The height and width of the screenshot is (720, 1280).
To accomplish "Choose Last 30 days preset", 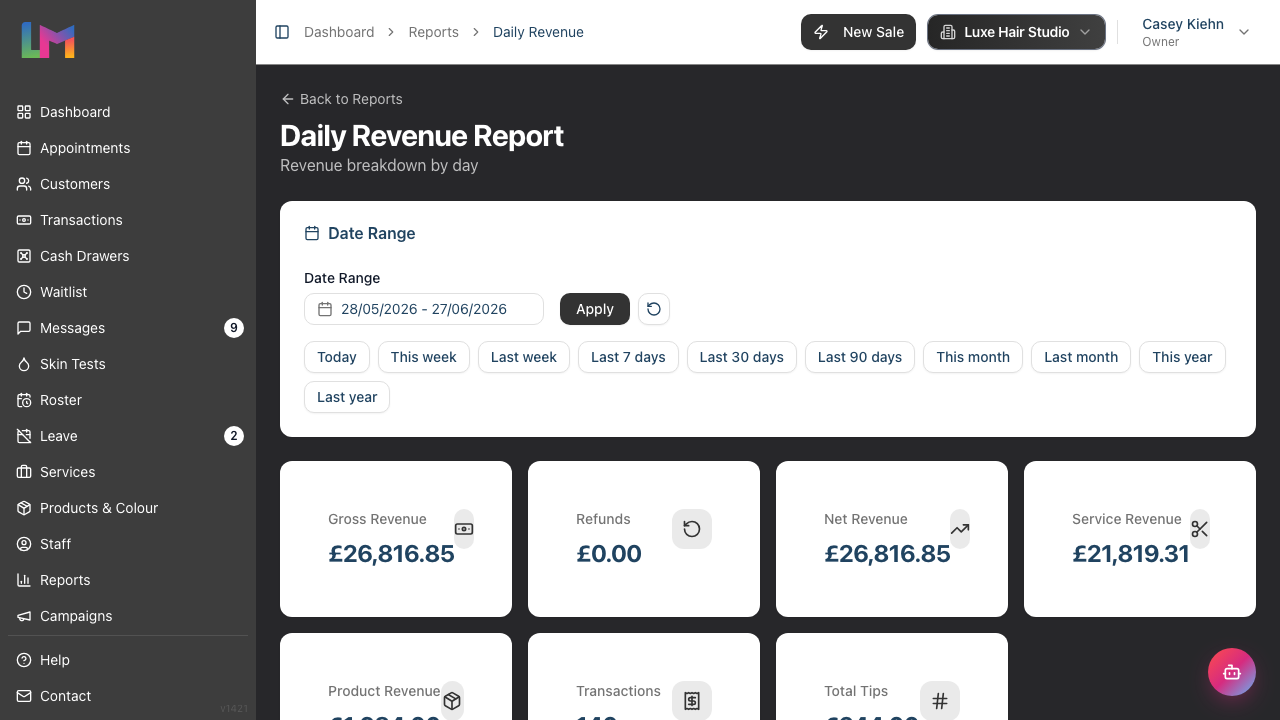I will point(742,357).
